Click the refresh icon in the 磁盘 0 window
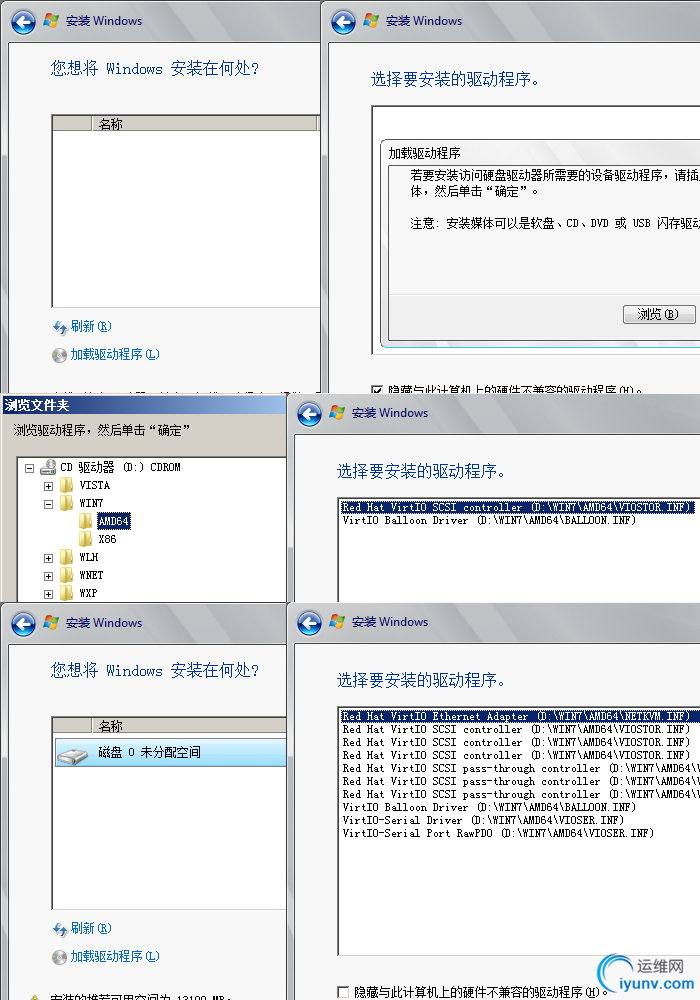 click(60, 929)
